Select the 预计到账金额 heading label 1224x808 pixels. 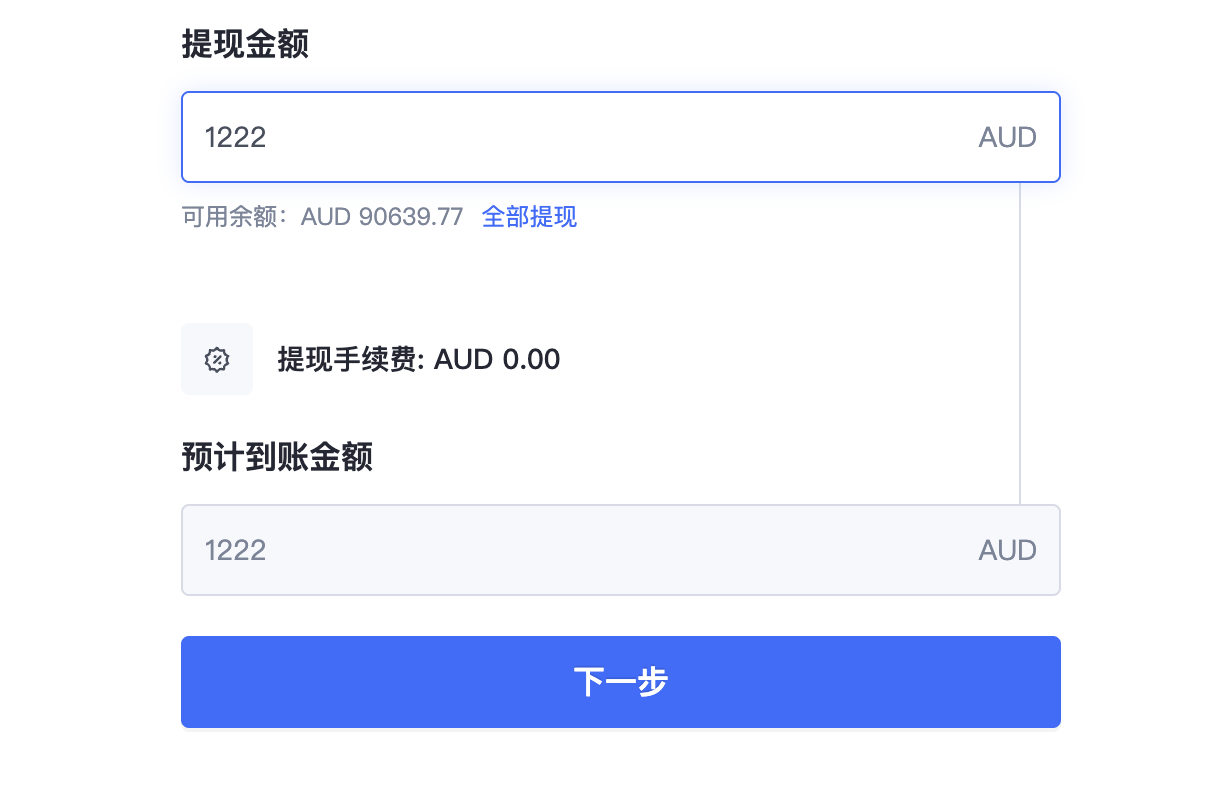pos(277,457)
